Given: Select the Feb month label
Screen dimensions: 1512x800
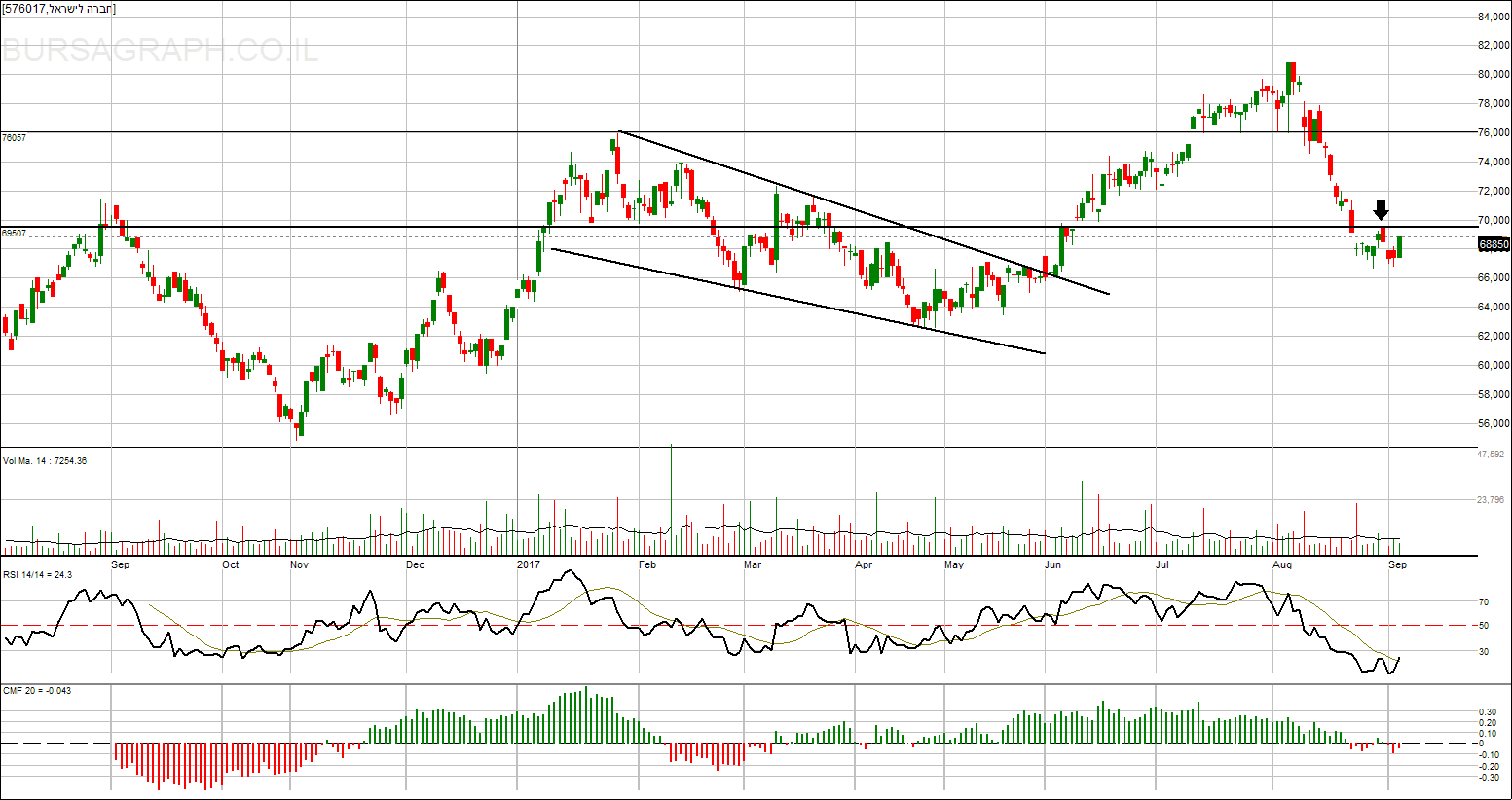Looking at the screenshot, I should [647, 564].
